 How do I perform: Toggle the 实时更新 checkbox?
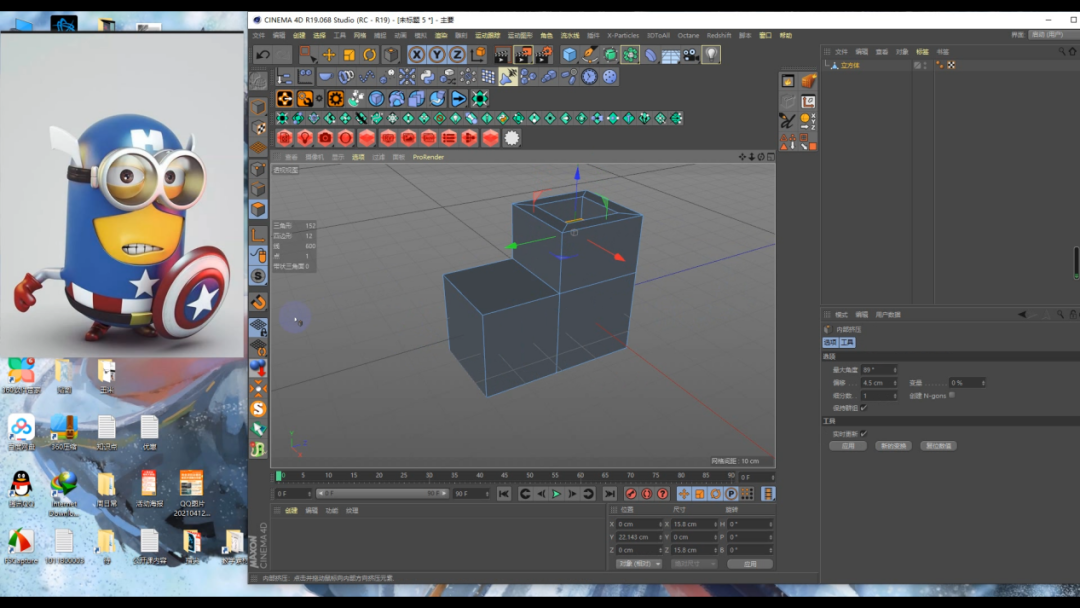(x=863, y=434)
